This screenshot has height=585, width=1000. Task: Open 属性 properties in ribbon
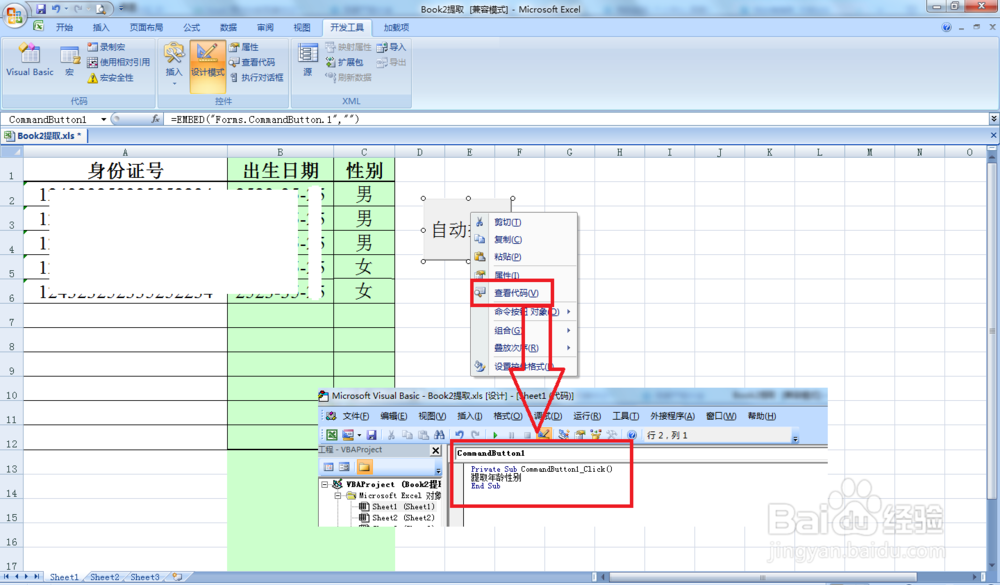tap(244, 47)
